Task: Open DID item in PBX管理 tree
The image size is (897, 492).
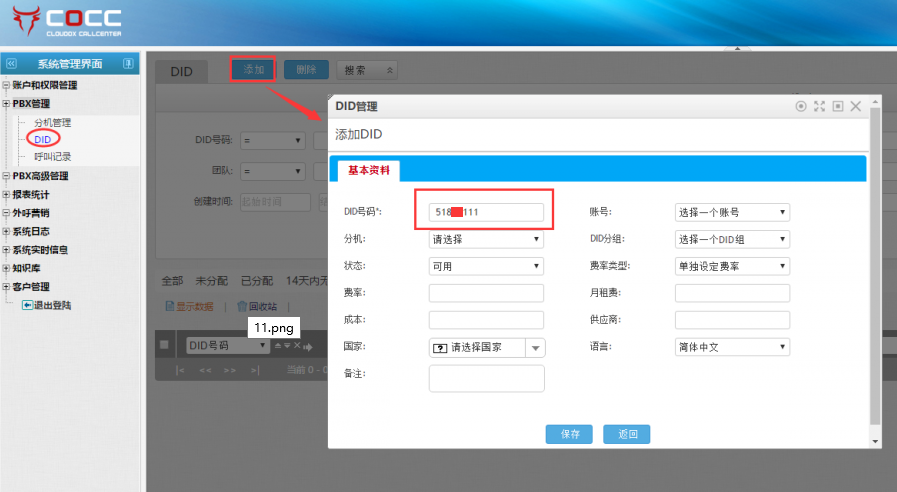Action: point(42,139)
